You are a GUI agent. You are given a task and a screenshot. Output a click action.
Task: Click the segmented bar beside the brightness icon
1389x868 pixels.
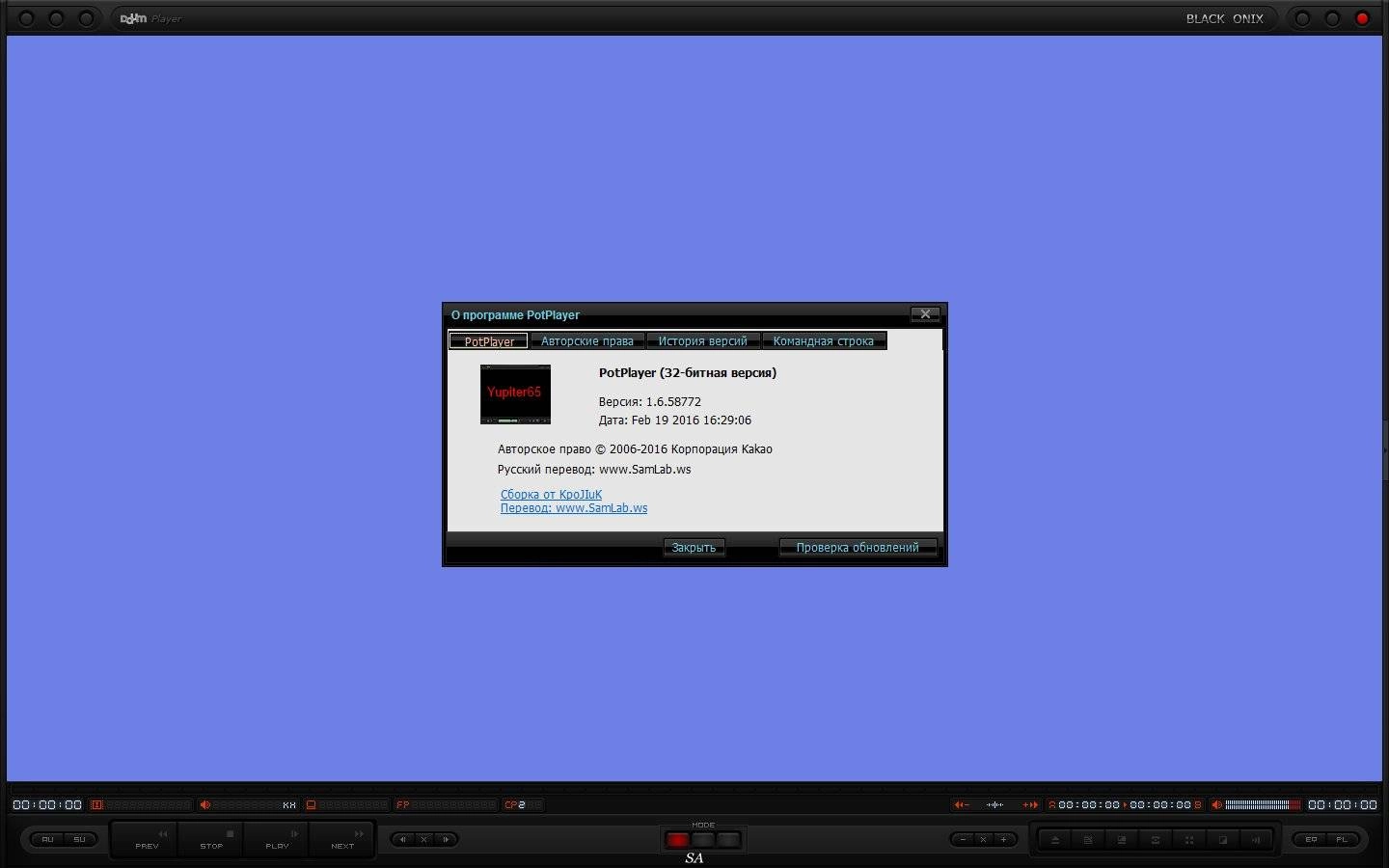click(149, 804)
